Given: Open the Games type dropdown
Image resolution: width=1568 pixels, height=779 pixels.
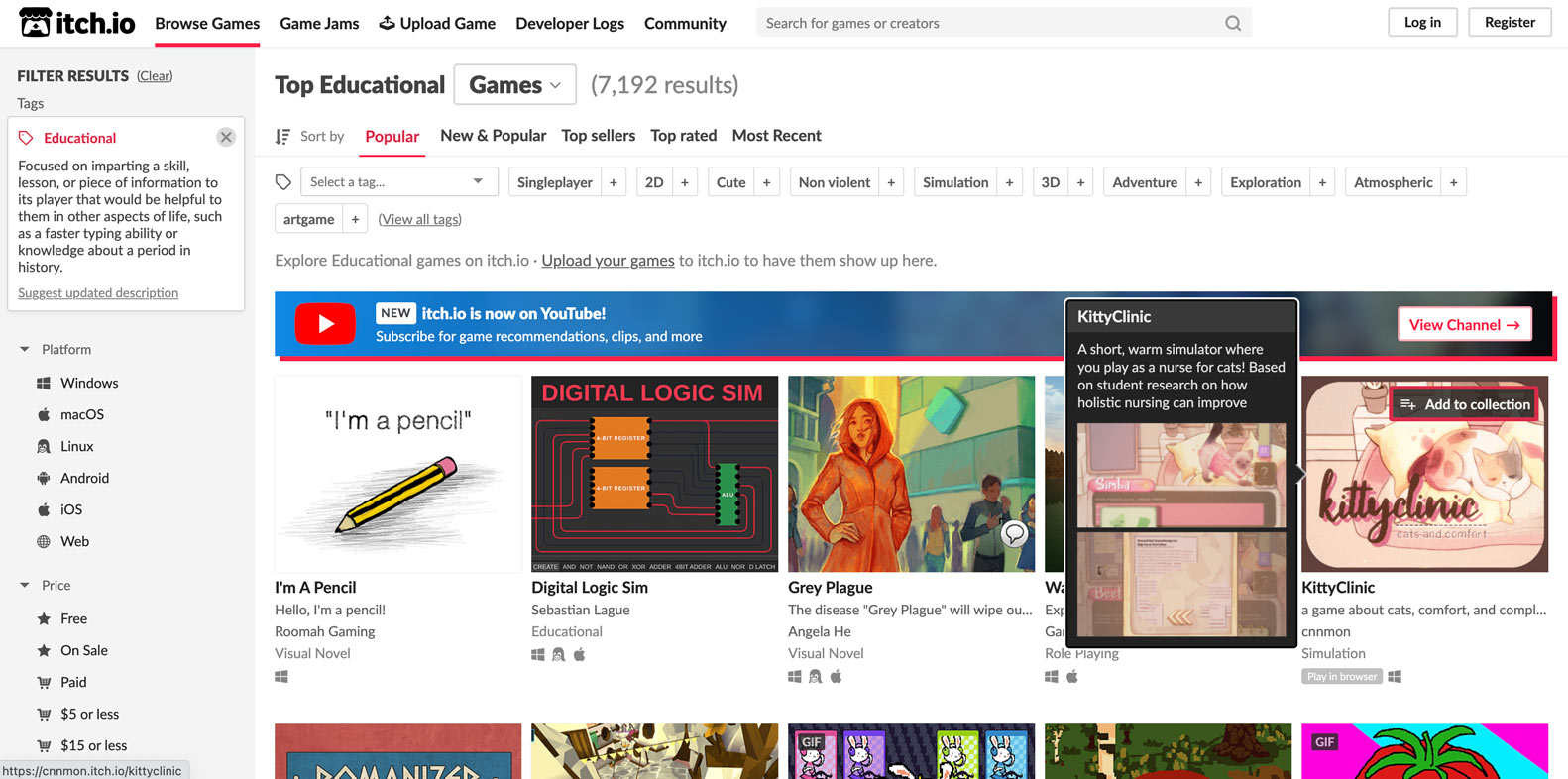Looking at the screenshot, I should pos(514,84).
